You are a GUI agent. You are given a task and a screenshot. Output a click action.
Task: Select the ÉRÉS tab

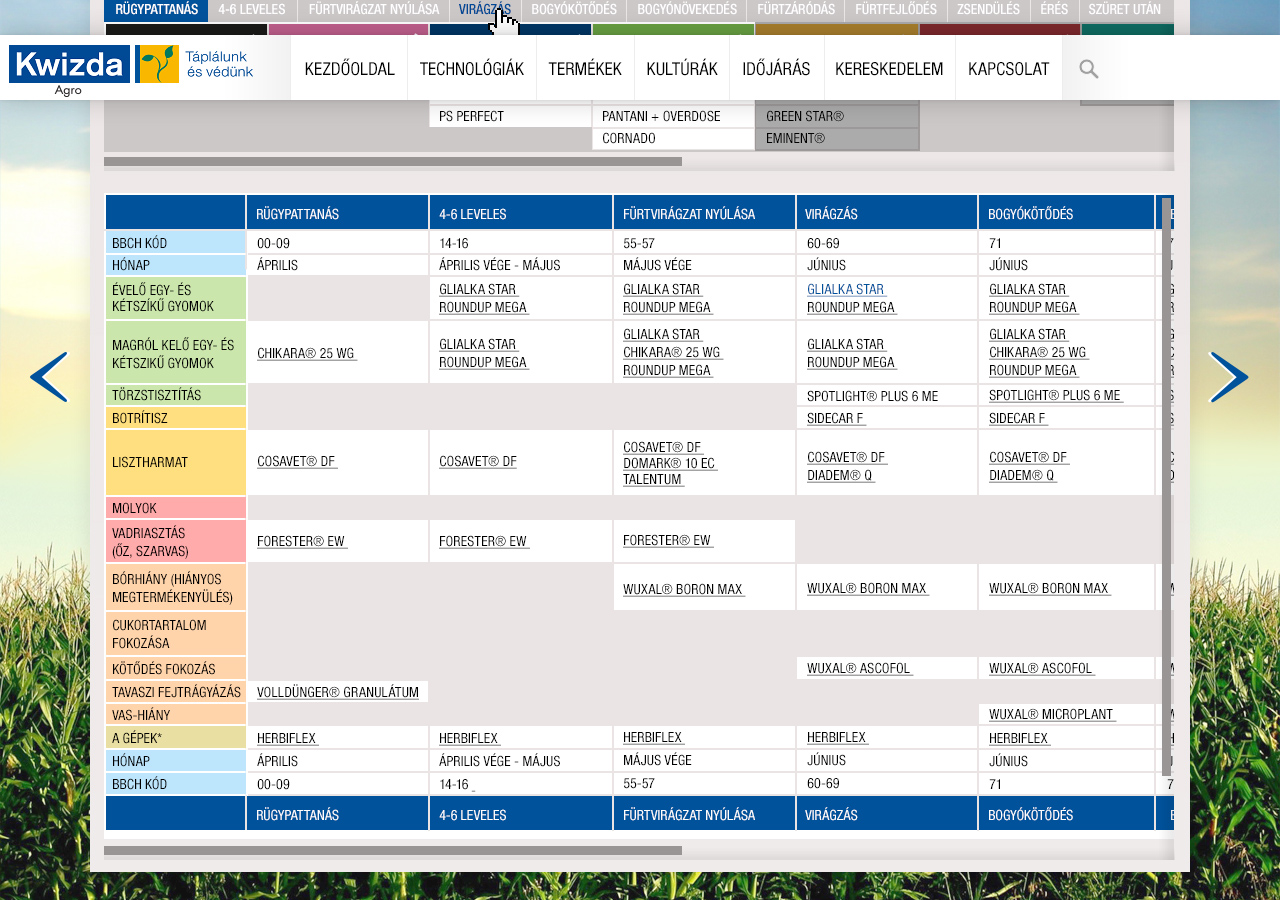1054,10
